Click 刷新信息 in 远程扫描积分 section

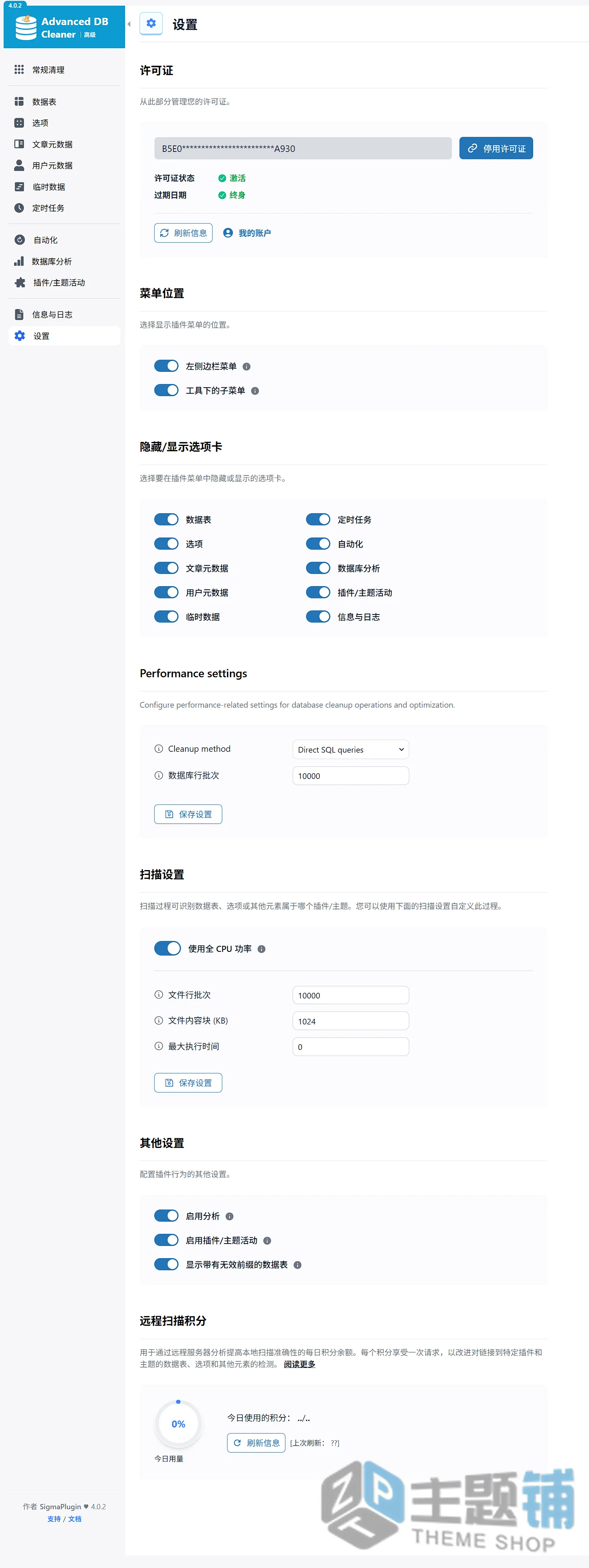256,1443
